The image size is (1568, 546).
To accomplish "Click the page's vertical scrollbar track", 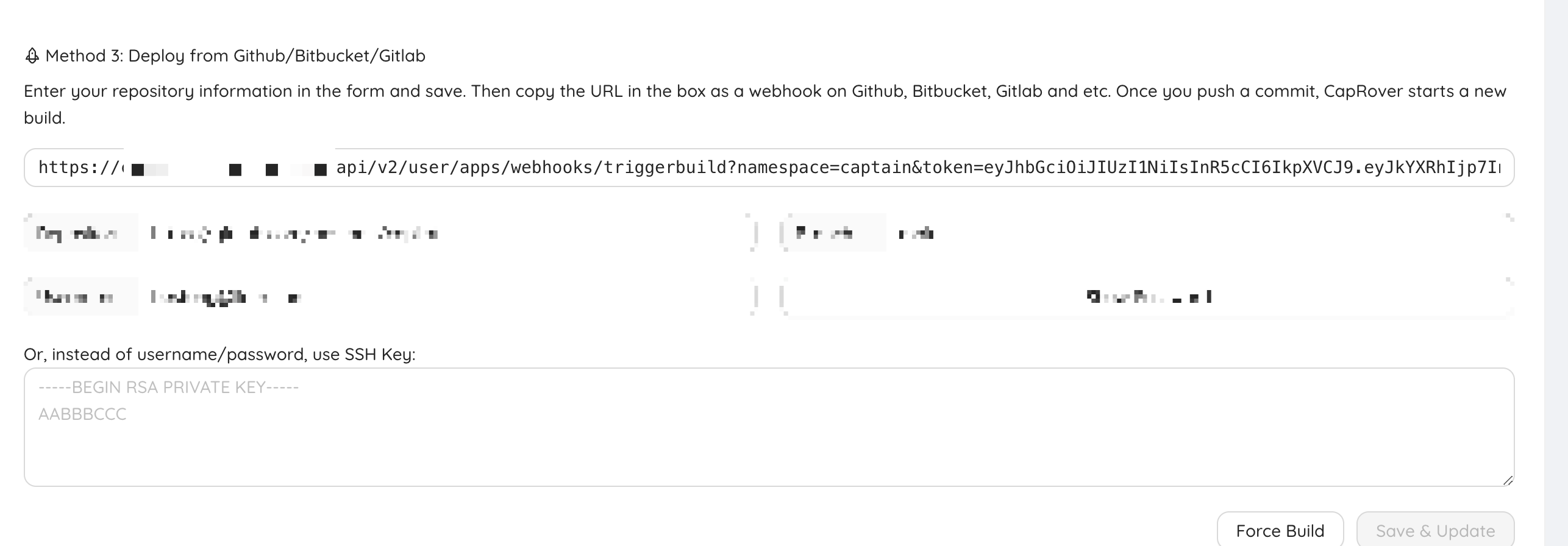I will click(1556, 273).
